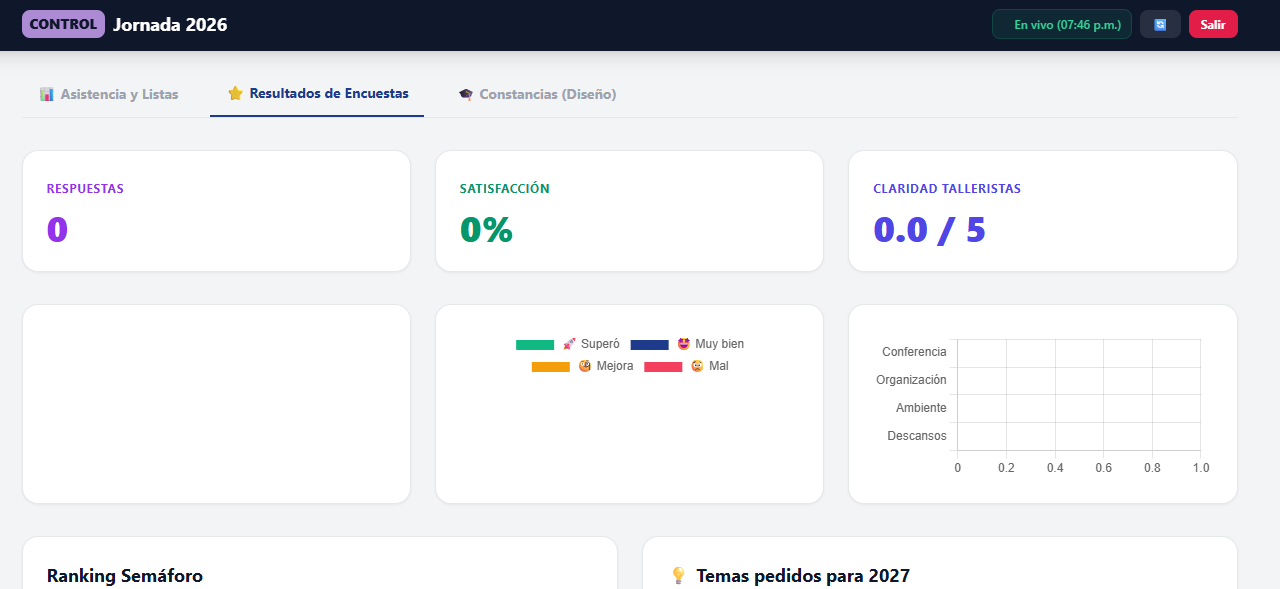The image size is (1280, 589).
Task: Select the Resultados de Encuestas tab
Action: (317, 93)
